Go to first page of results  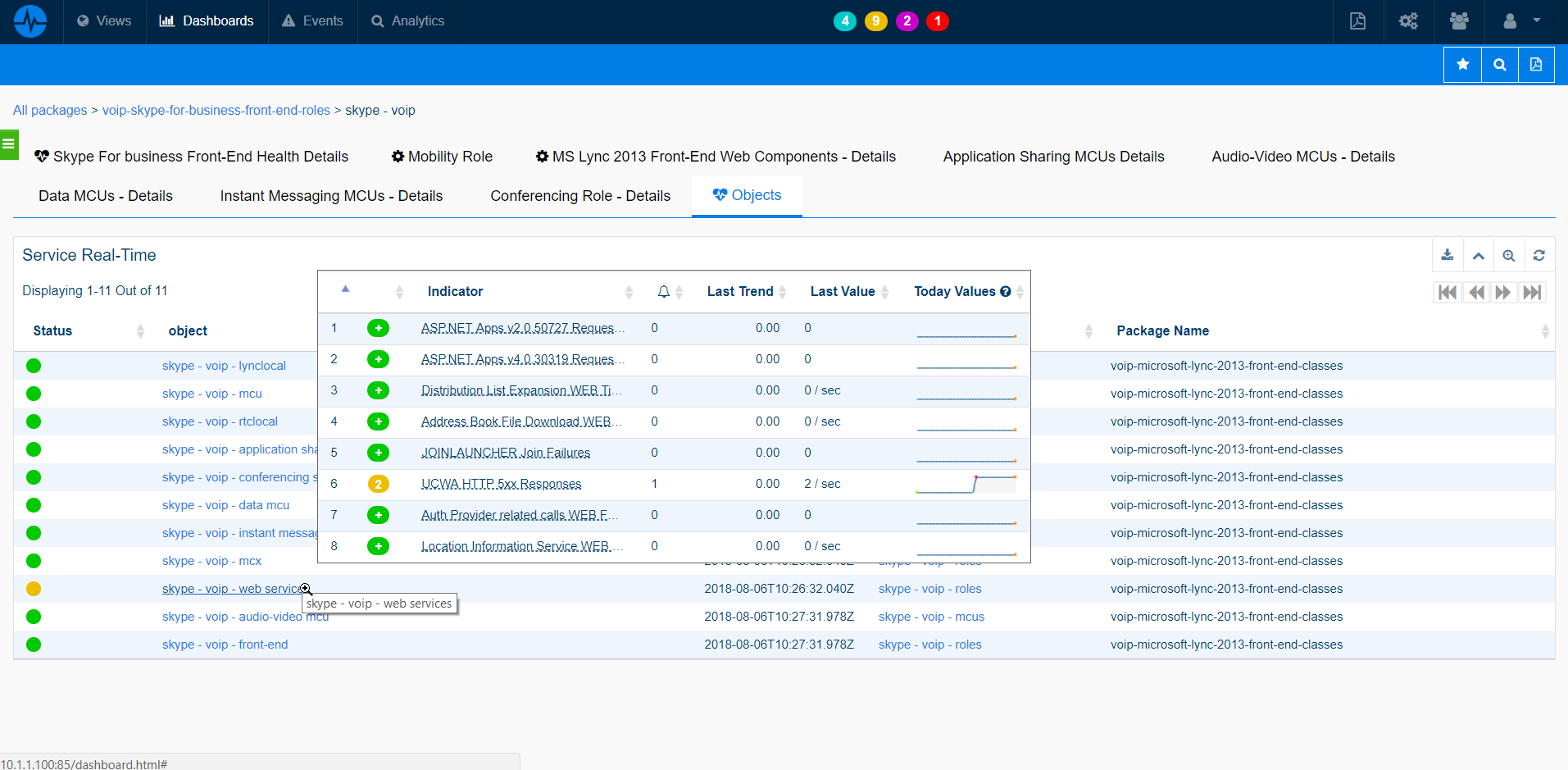pyautogui.click(x=1448, y=292)
